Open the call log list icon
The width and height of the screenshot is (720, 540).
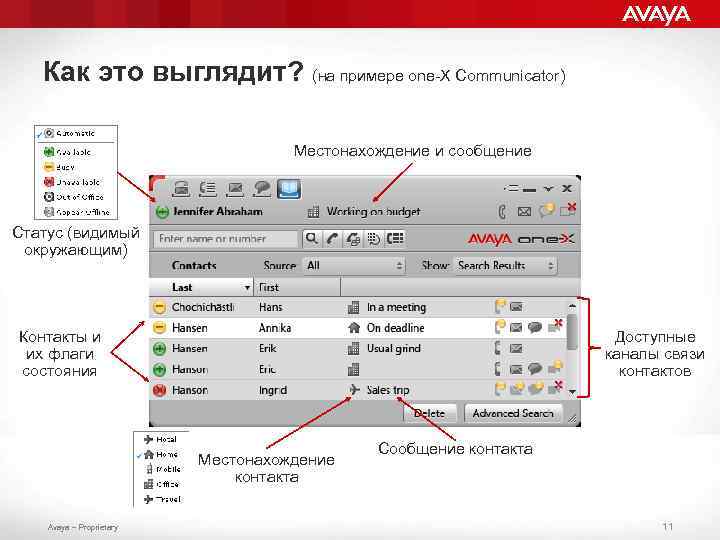208,189
